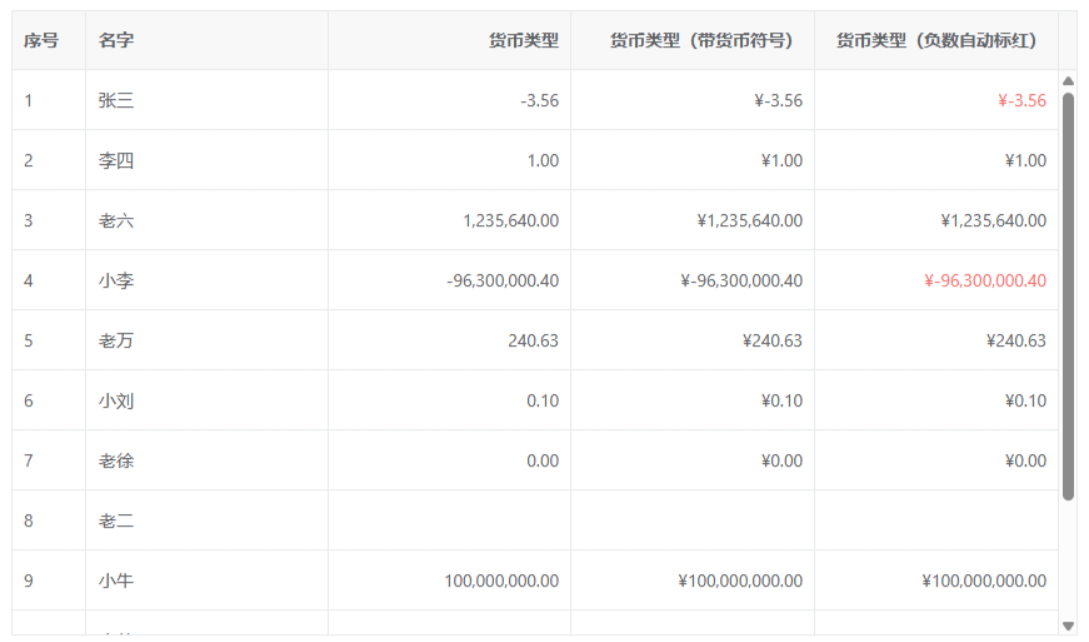
Task: Click the scrollbar up arrow
Action: (x=1068, y=81)
